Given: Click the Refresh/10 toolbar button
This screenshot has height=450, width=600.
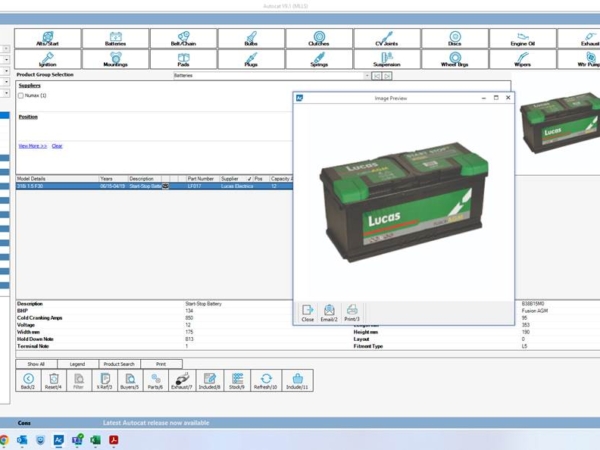Looking at the screenshot, I should [266, 381].
